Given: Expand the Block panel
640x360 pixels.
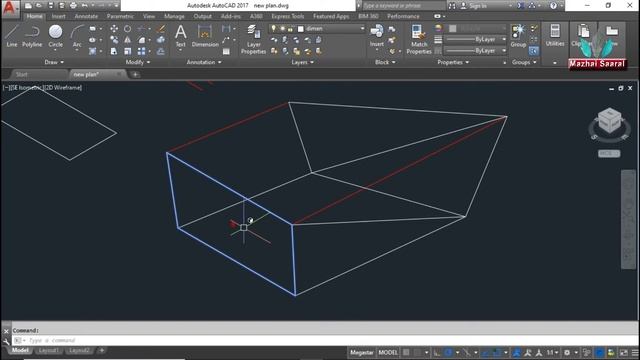Looking at the screenshot, I should 385,62.
